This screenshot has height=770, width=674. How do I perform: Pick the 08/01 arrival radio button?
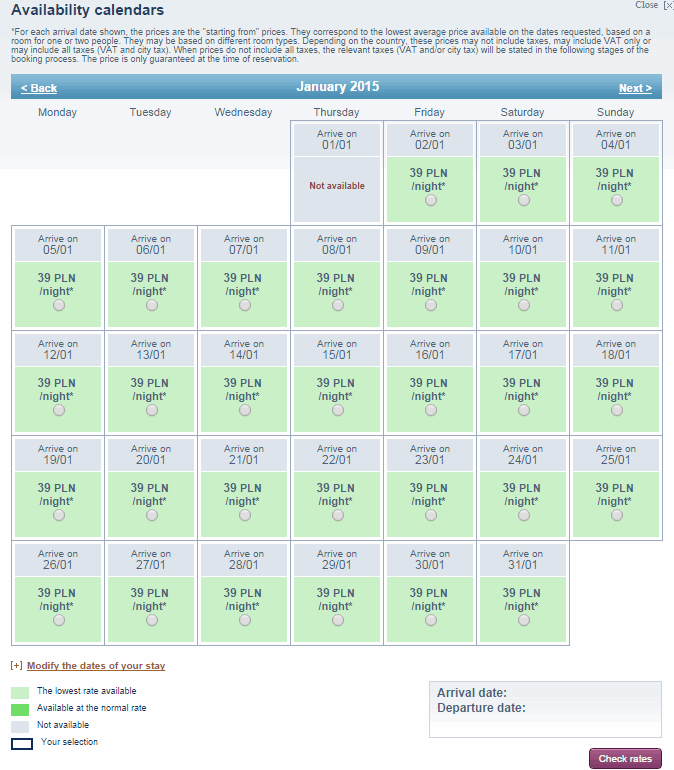click(338, 305)
